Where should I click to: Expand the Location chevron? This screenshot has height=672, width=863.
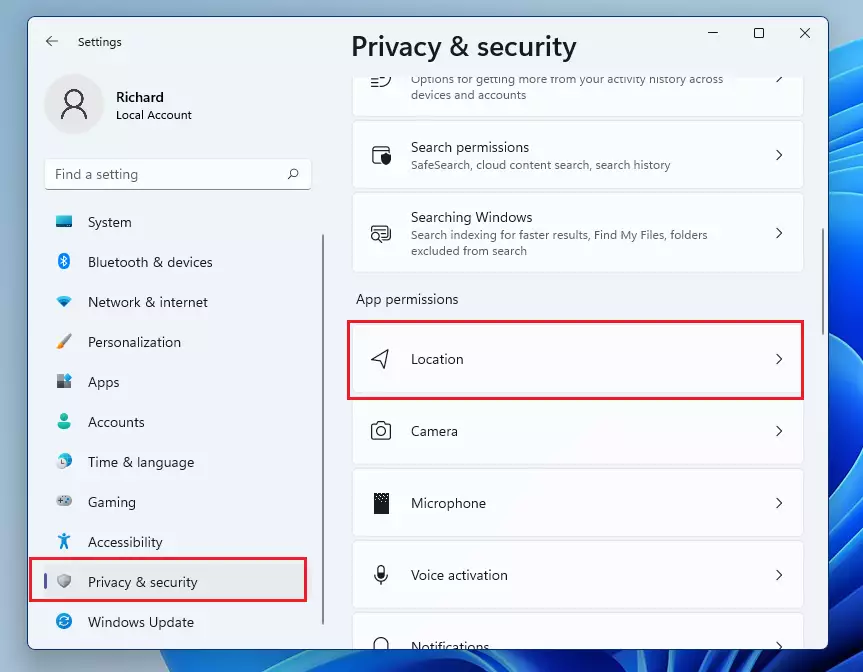(x=779, y=359)
